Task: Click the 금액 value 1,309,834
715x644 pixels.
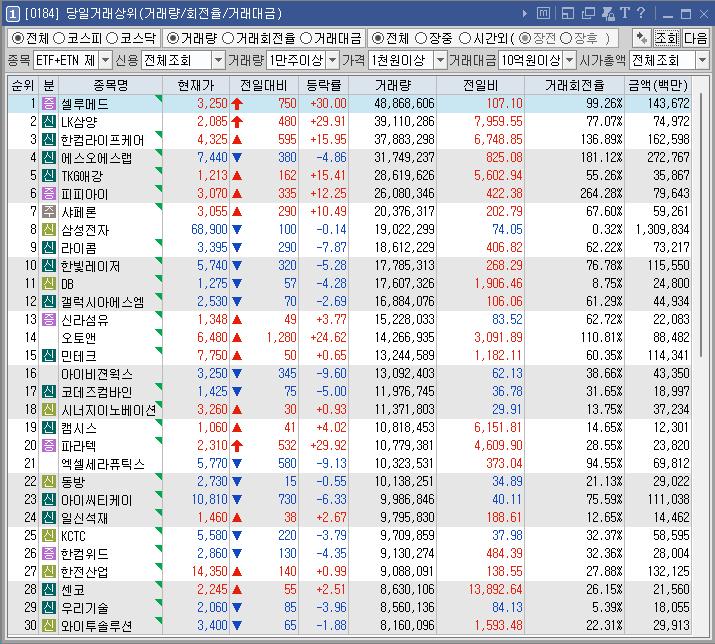Action: [x=662, y=229]
